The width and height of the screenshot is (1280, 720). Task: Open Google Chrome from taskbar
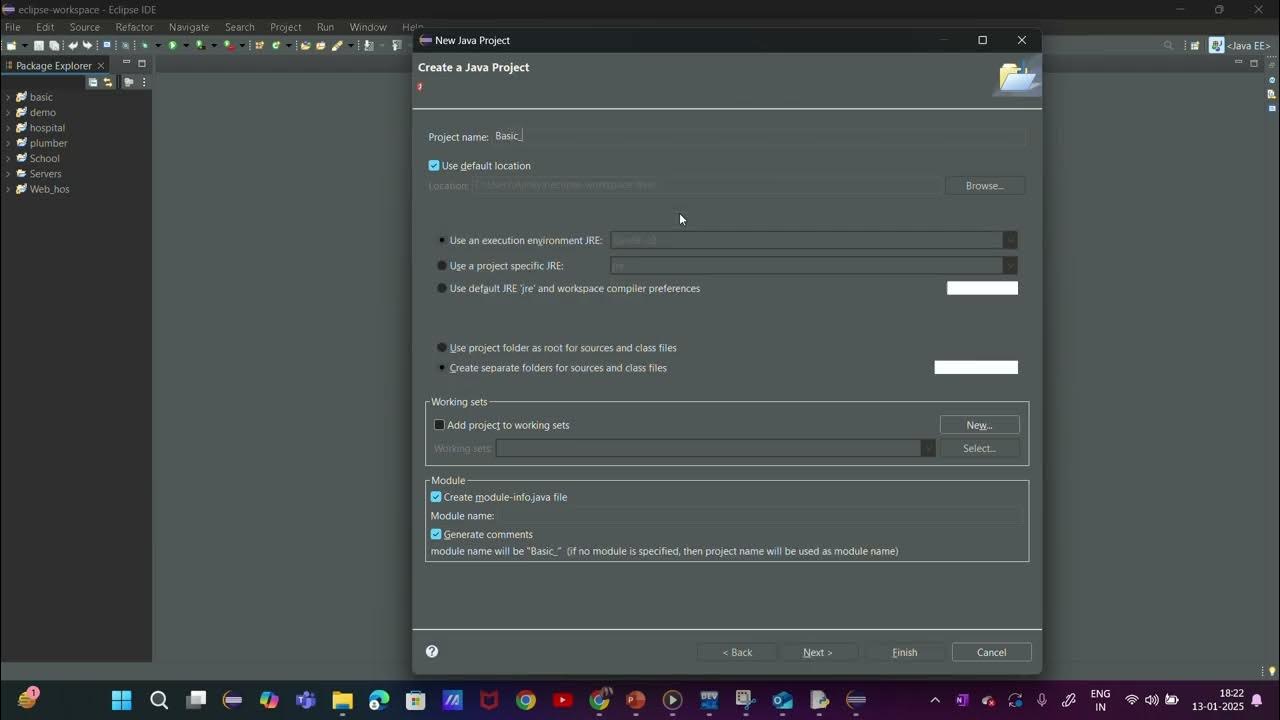526,700
